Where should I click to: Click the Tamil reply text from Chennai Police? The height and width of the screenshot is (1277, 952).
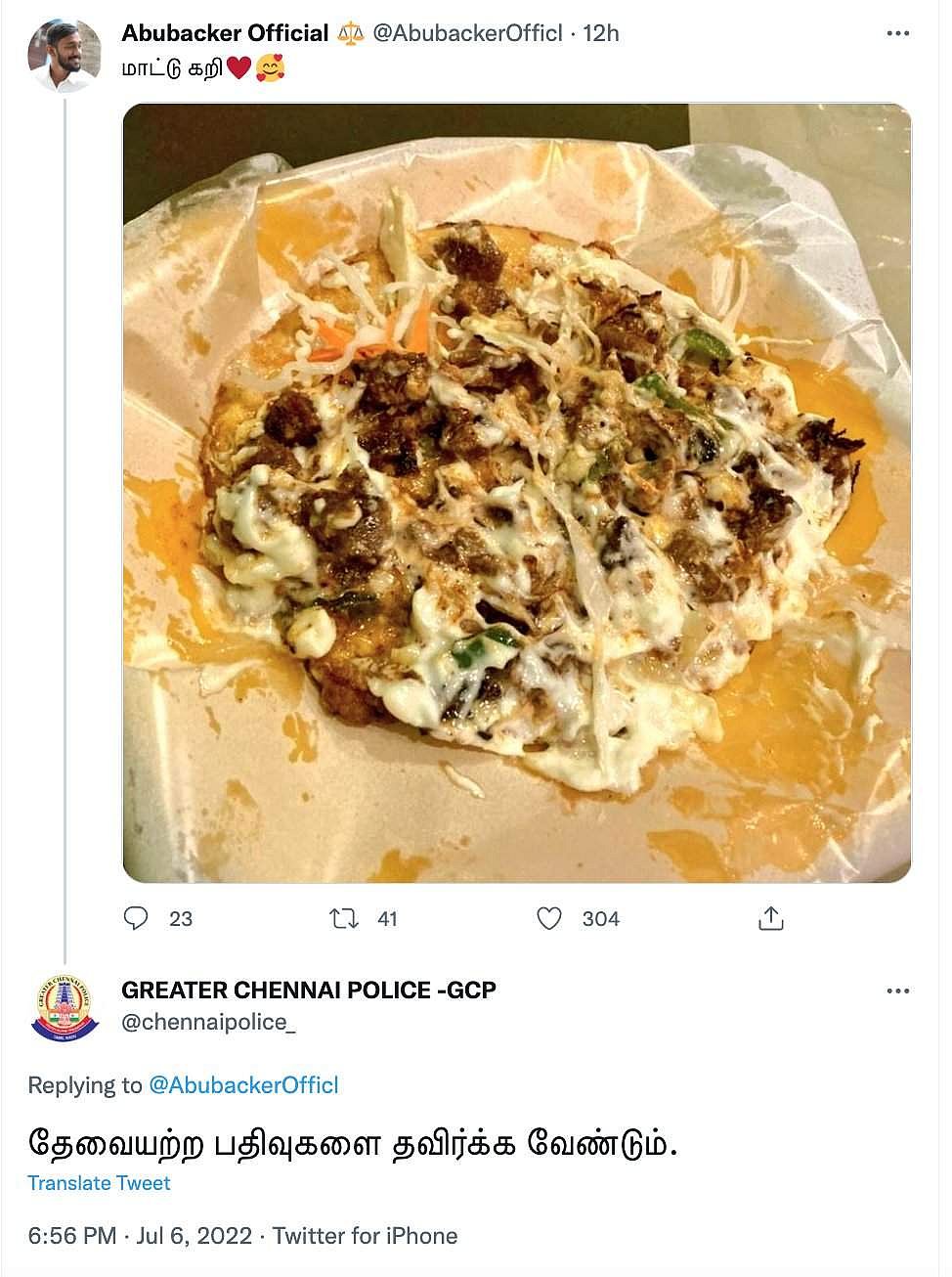point(352,1141)
